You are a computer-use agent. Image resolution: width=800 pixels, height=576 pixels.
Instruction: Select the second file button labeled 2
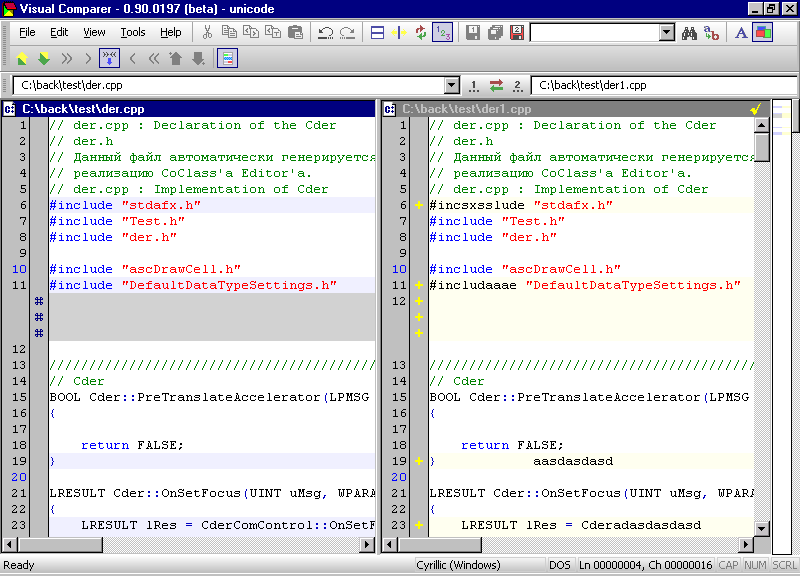tap(517, 86)
